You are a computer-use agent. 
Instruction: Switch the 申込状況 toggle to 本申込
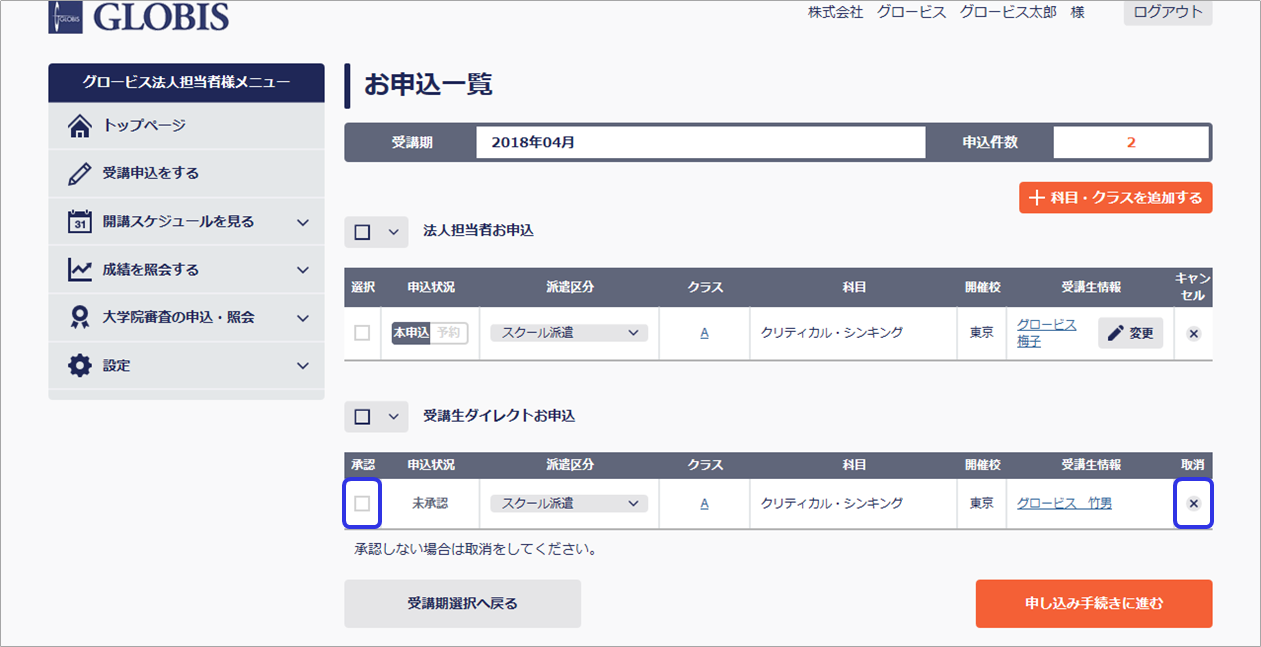(411, 333)
